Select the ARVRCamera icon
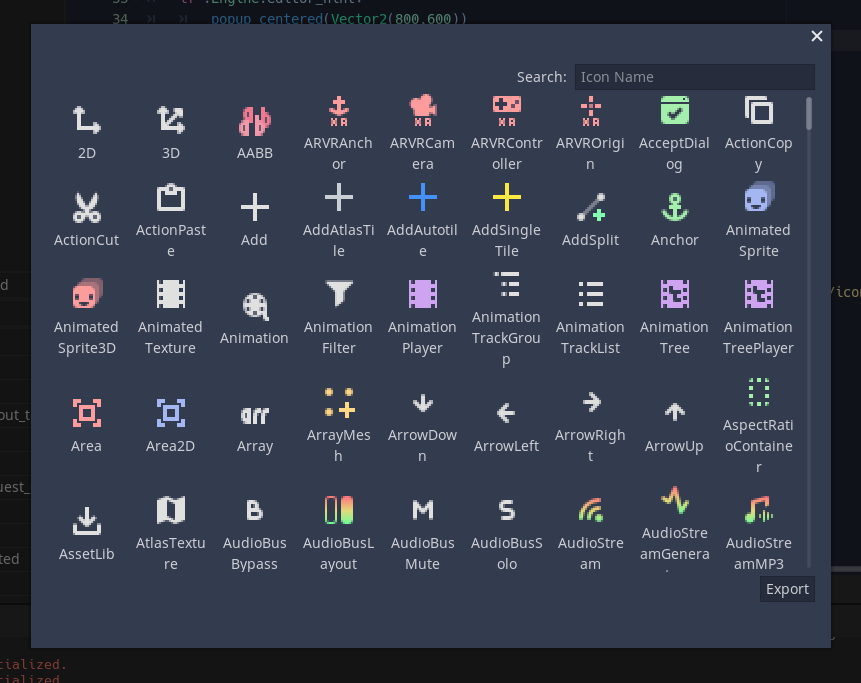Screen dimensions: 861x683 (x=423, y=110)
